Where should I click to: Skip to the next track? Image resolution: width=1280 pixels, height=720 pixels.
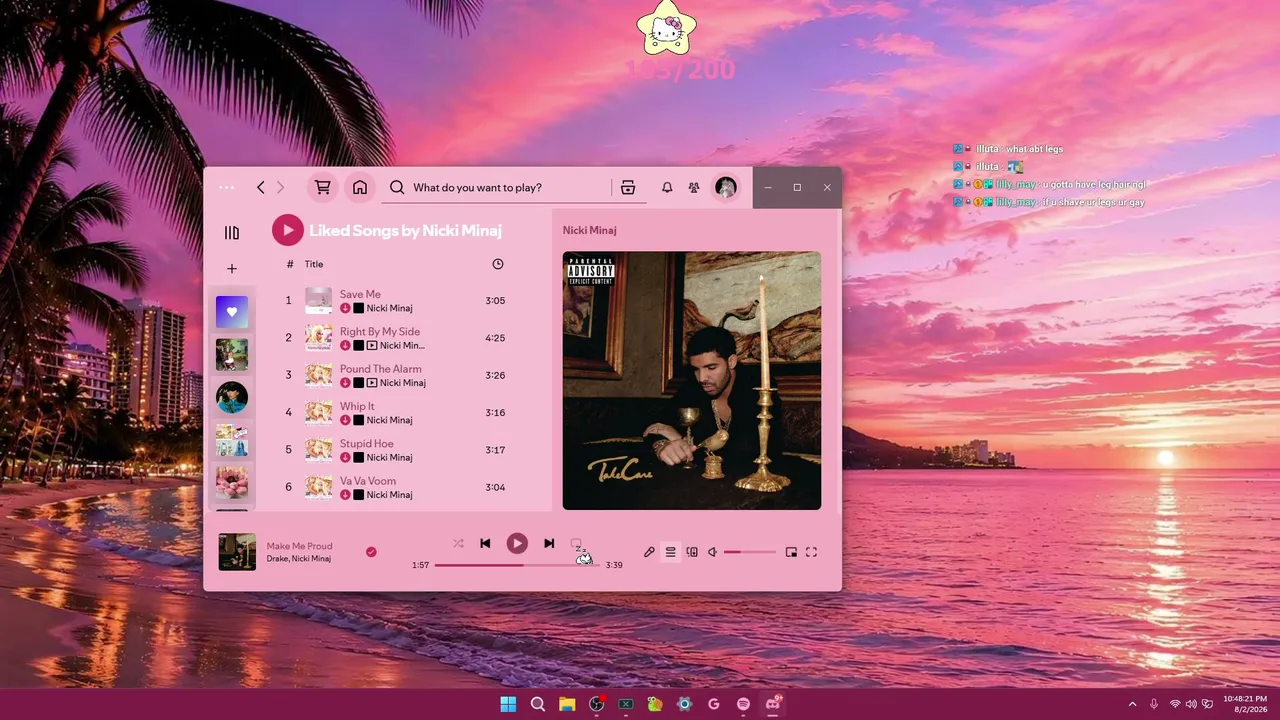(549, 543)
